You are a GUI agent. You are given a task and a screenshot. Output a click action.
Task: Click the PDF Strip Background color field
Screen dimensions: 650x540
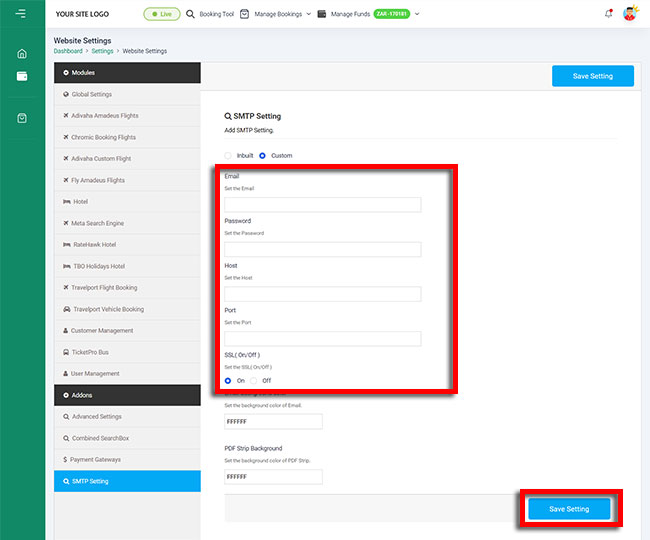(273, 477)
